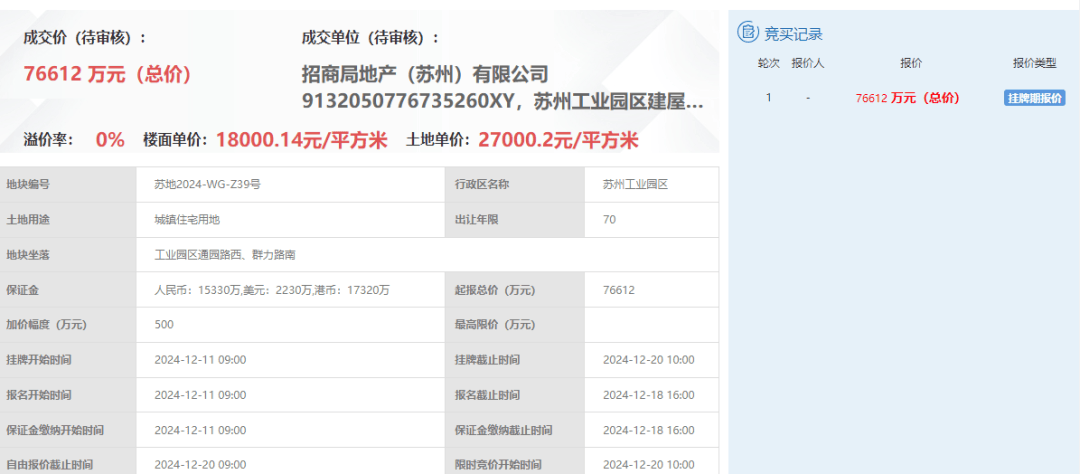This screenshot has width=1080, height=474.
Task: Click the 地块坐落 label cell
Action: pos(68,255)
